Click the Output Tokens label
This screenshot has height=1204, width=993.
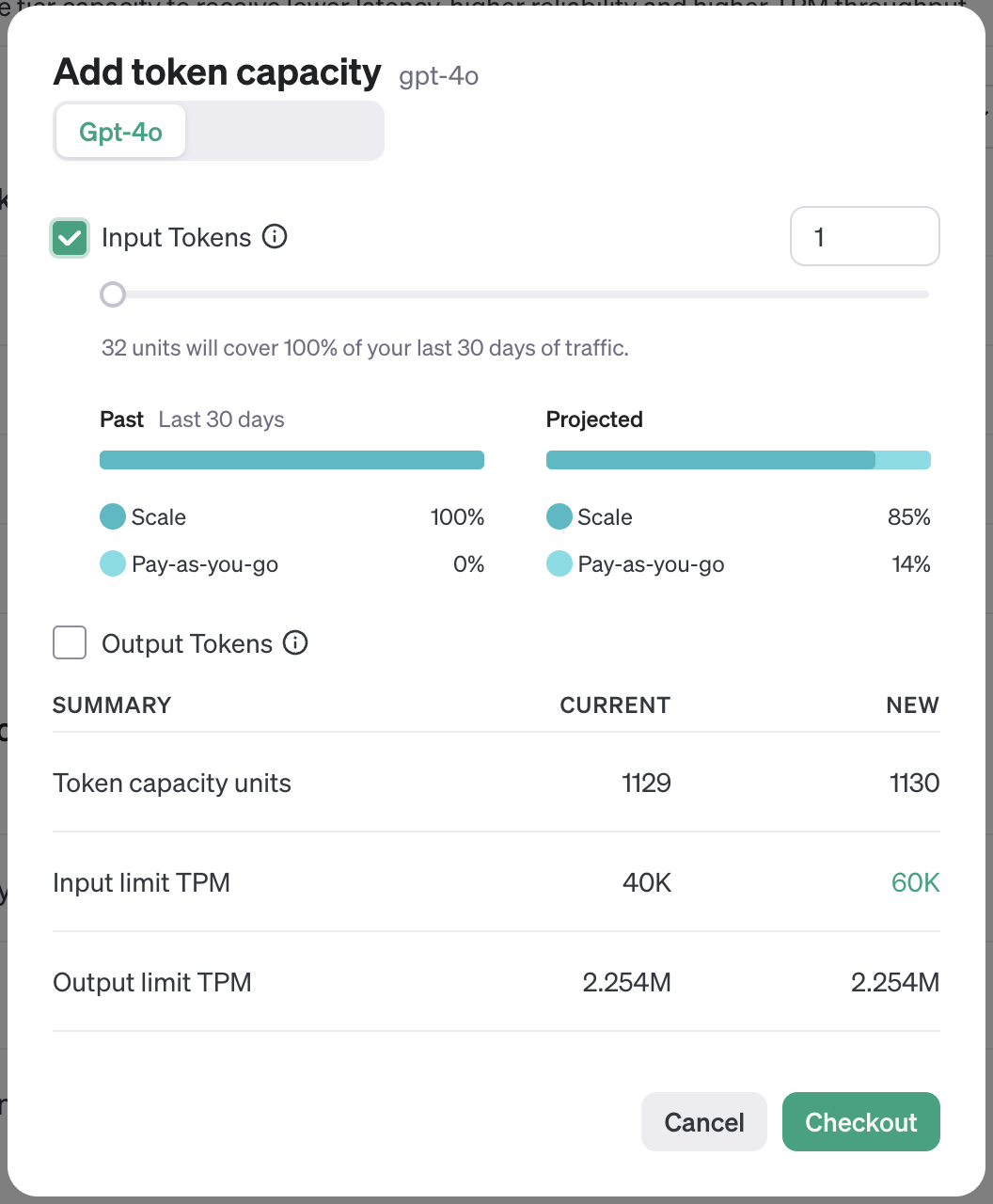(x=187, y=643)
